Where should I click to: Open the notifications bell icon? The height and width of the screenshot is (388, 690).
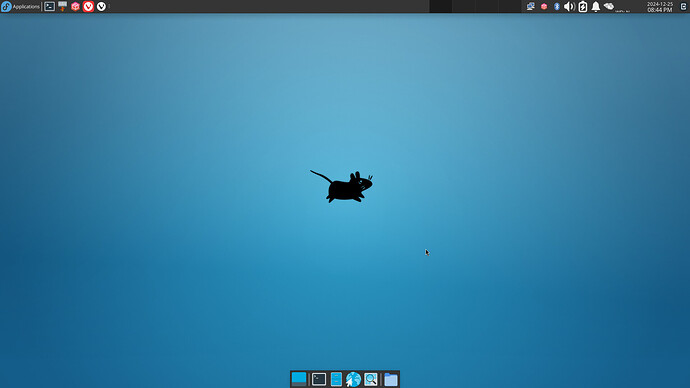click(x=595, y=7)
